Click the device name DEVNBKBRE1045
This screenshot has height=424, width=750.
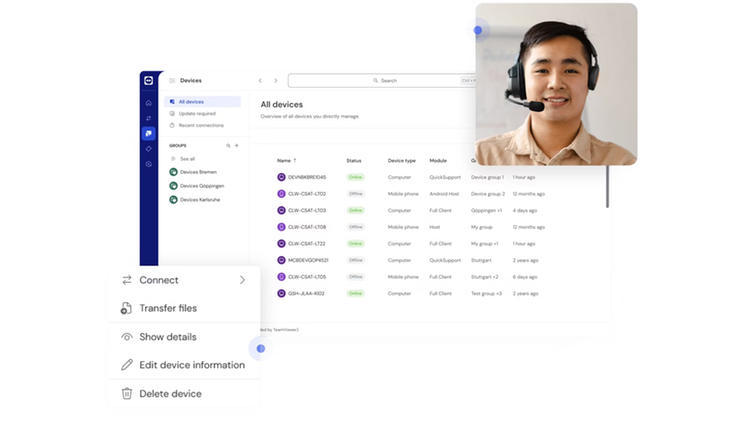pos(307,177)
